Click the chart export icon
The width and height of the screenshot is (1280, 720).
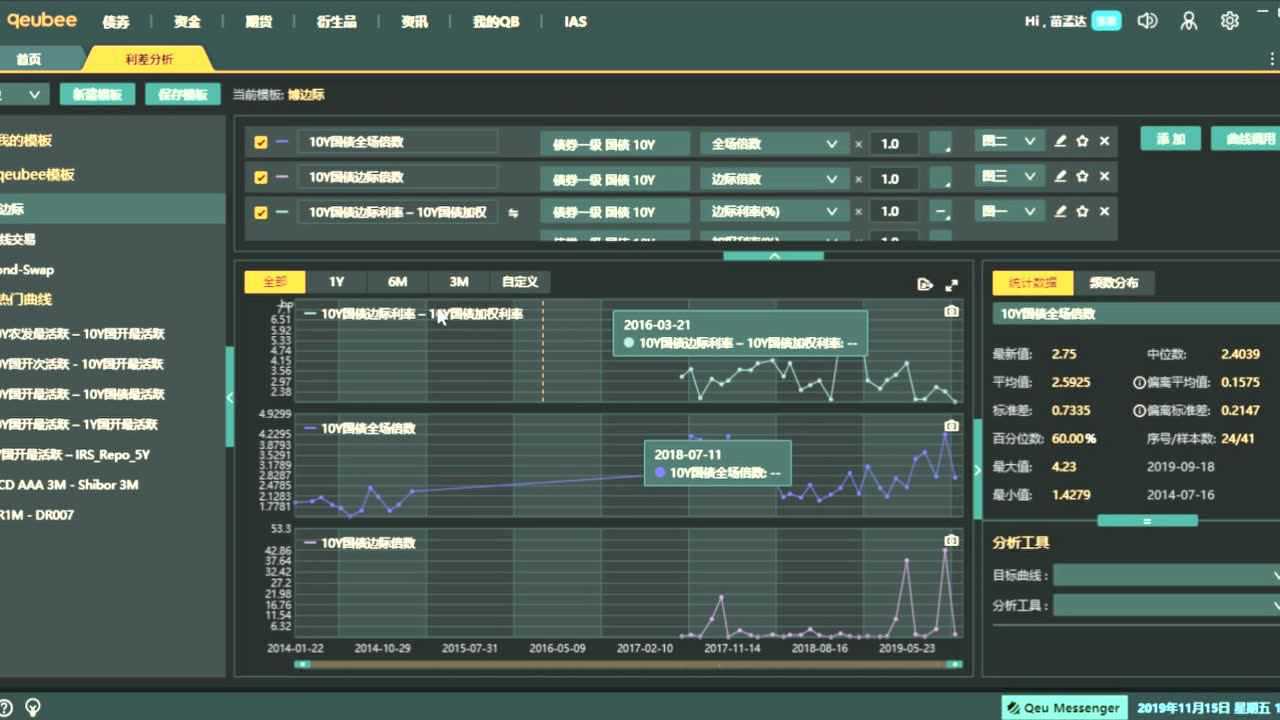(x=925, y=284)
